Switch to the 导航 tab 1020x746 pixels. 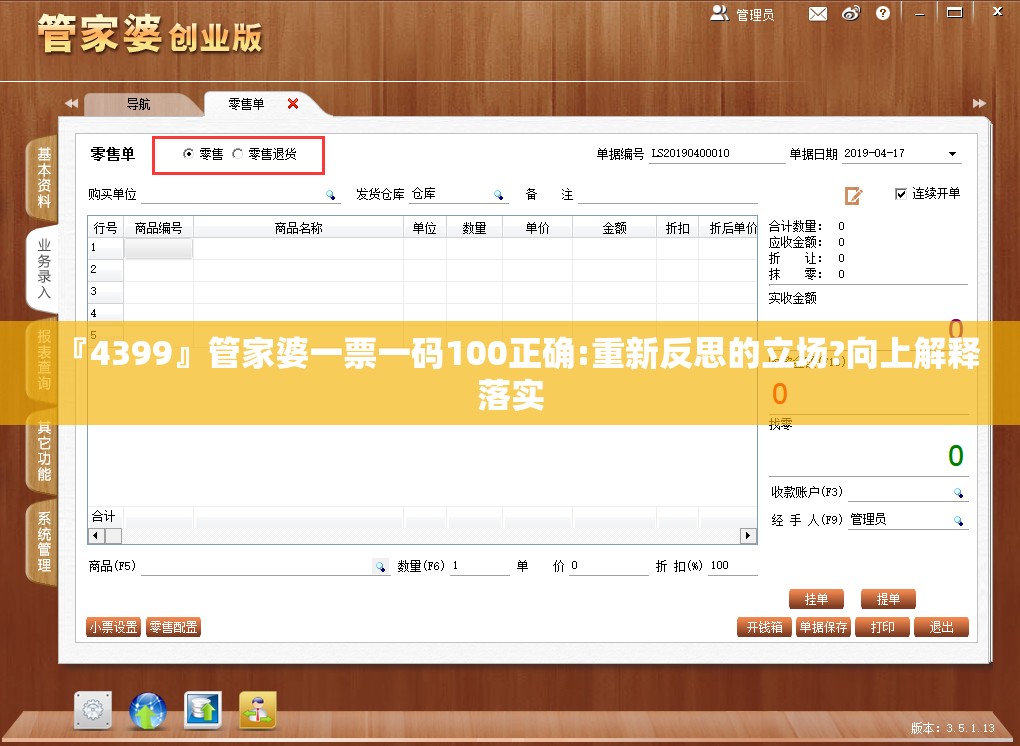[139, 104]
